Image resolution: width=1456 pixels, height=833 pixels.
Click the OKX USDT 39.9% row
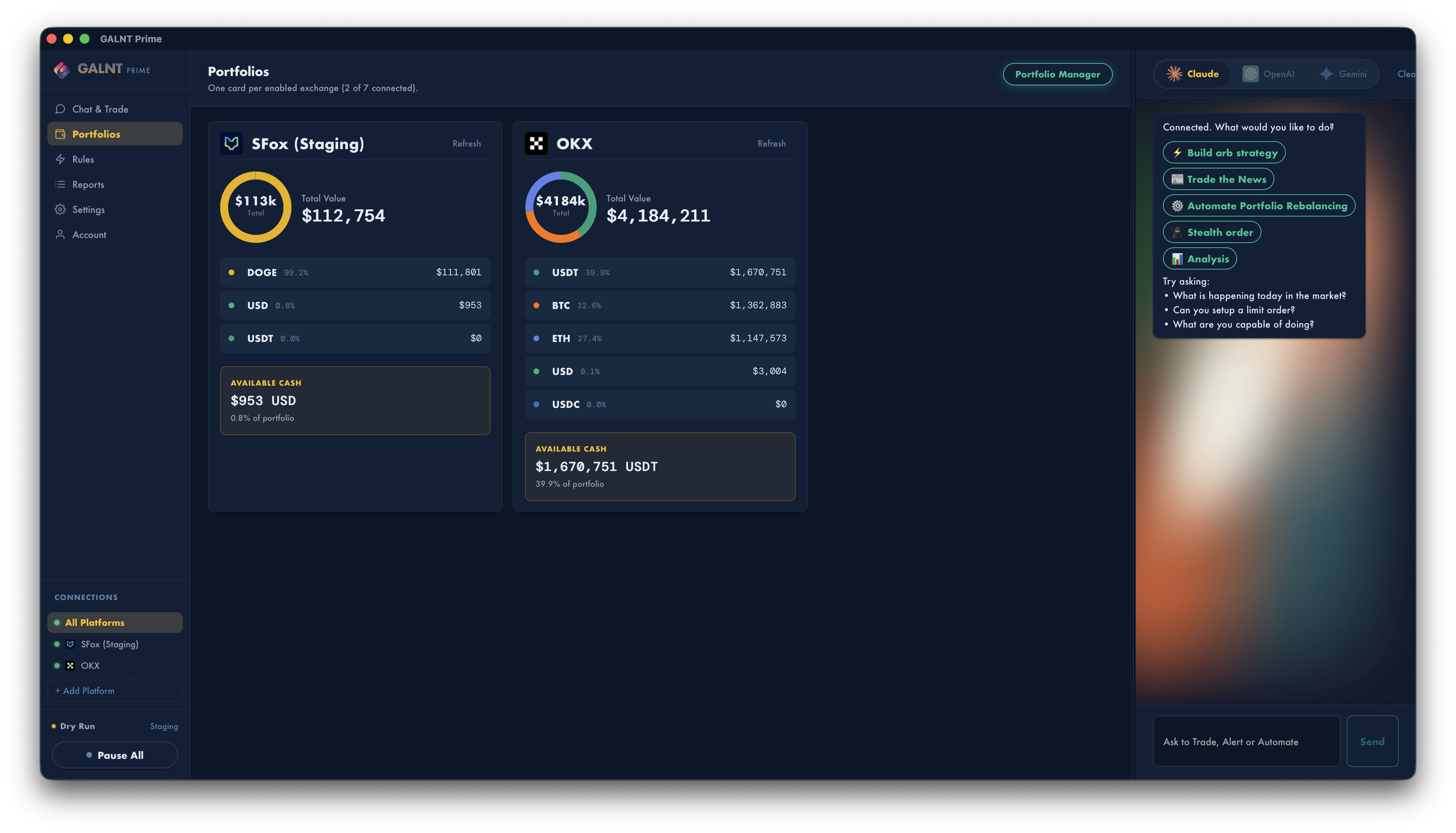[660, 272]
